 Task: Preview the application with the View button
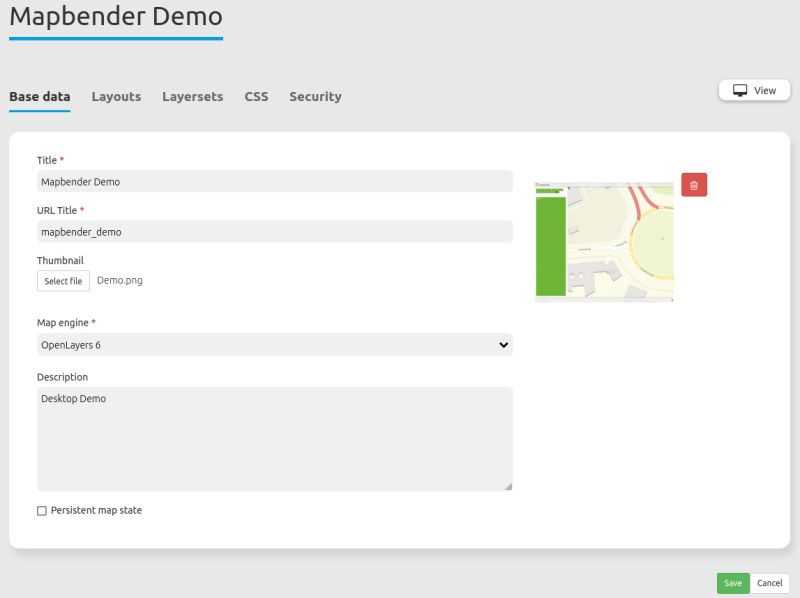(755, 89)
